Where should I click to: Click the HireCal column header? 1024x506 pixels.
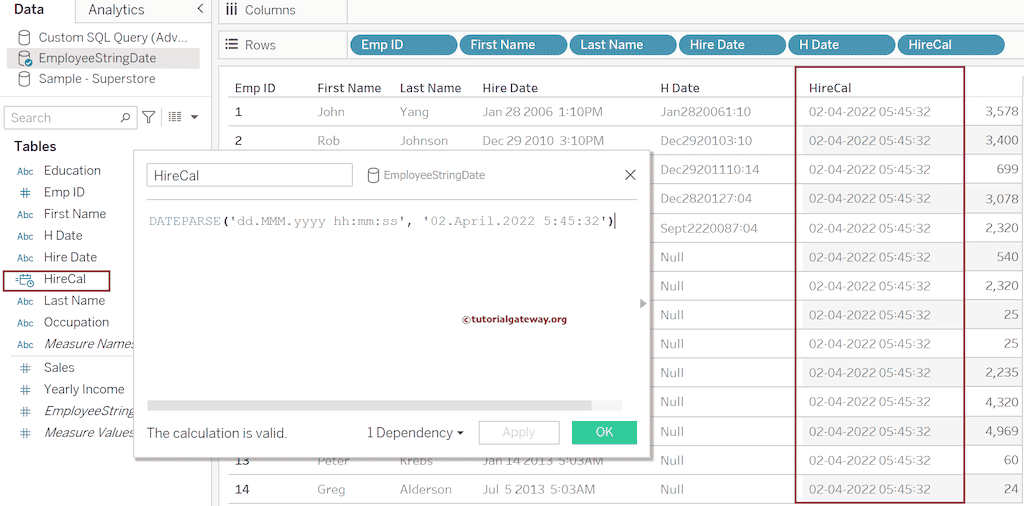point(830,88)
